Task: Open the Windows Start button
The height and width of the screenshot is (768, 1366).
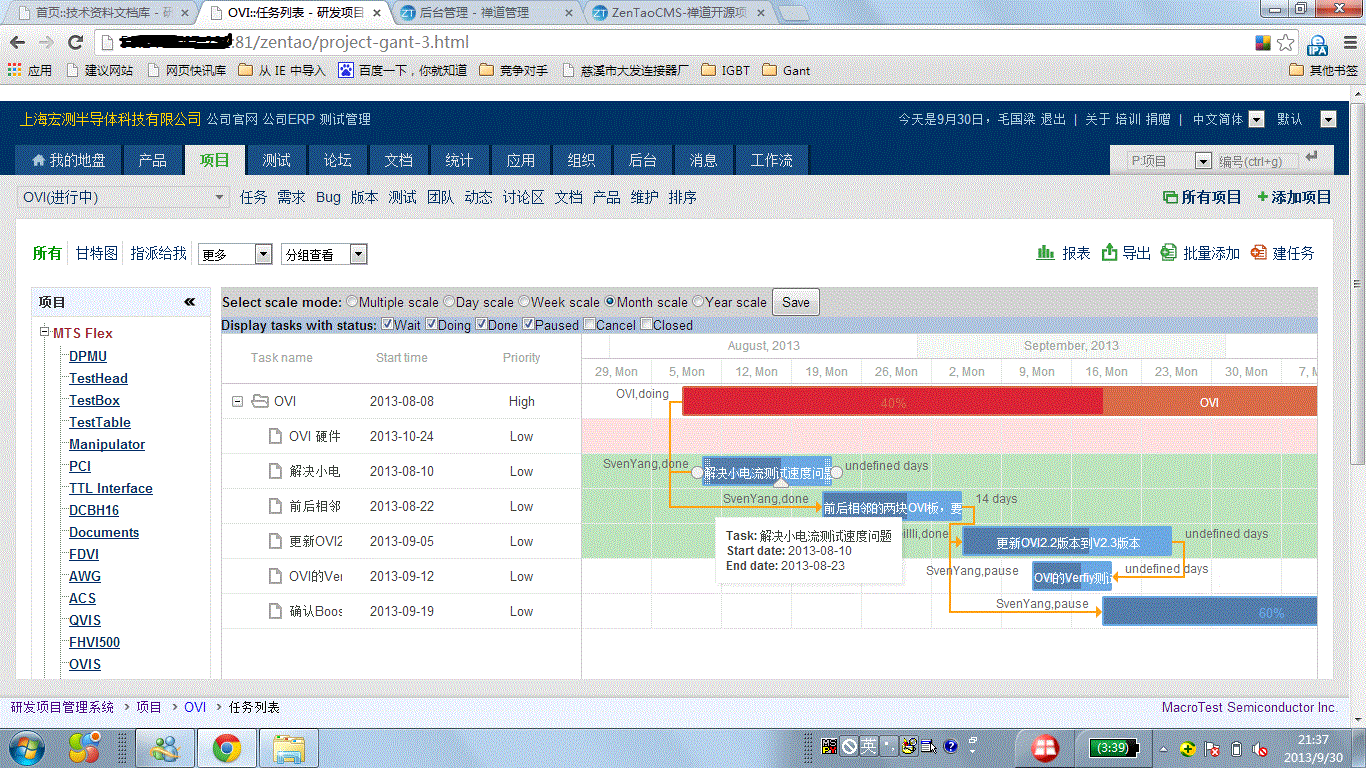Action: (x=26, y=747)
